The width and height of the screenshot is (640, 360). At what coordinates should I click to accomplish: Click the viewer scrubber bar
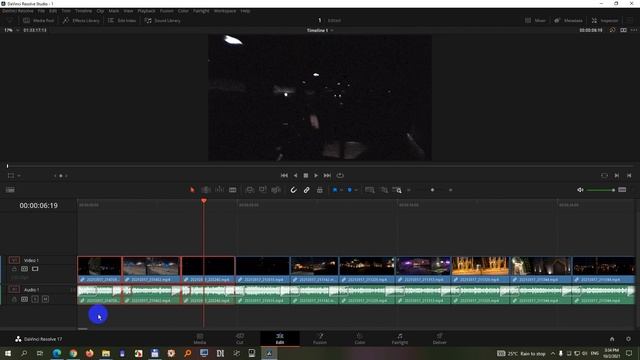tap(320, 166)
